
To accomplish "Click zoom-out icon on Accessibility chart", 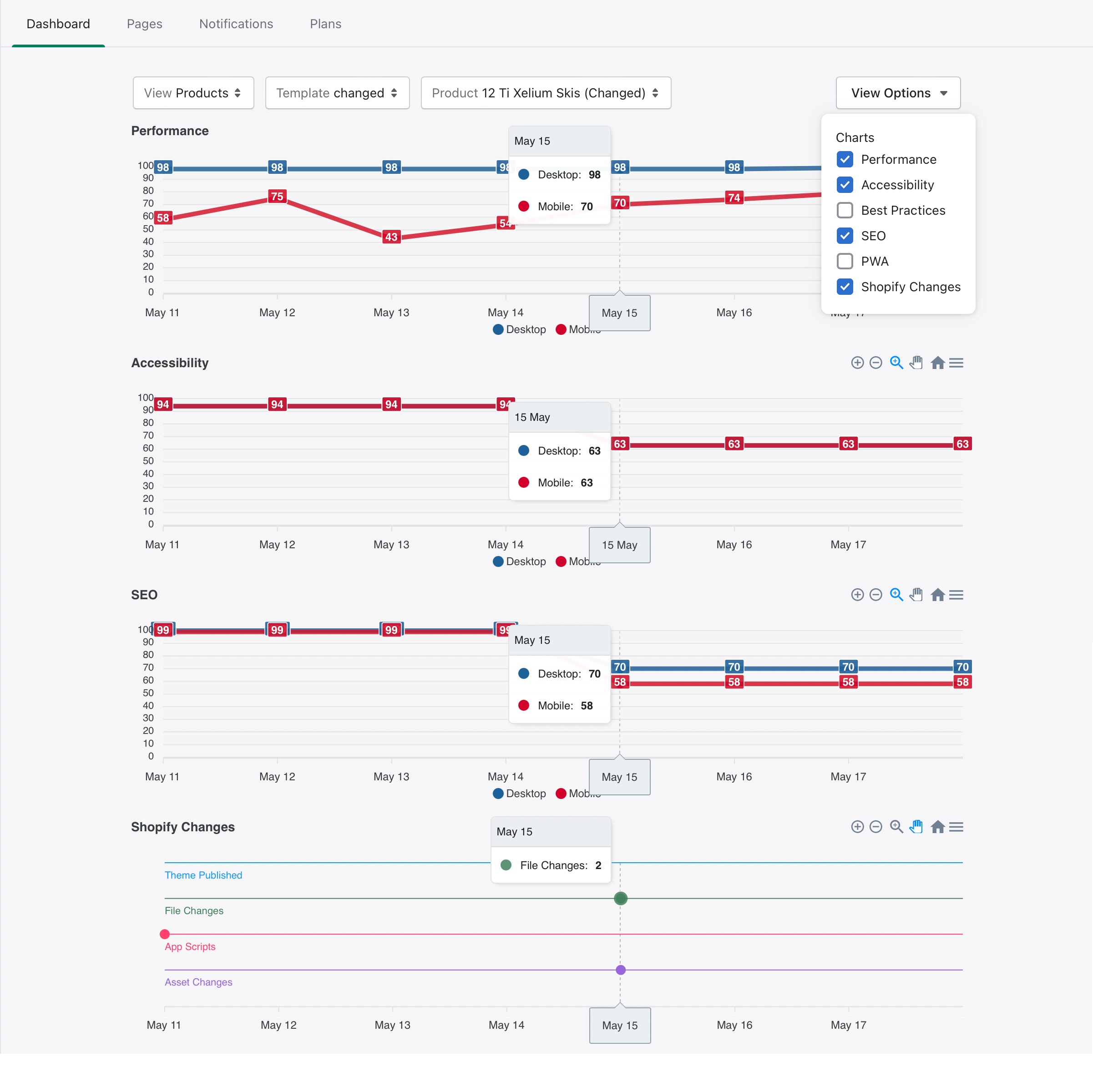I will (875, 363).
